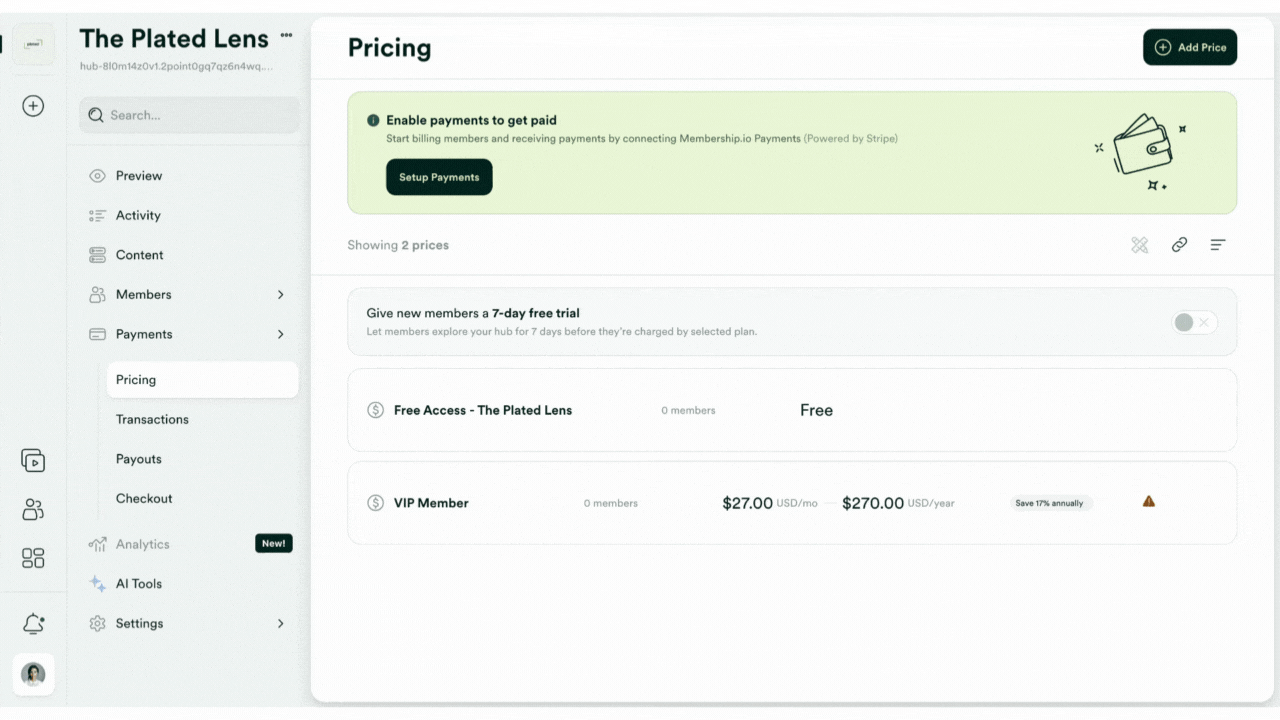The height and width of the screenshot is (720, 1280).
Task: Click the warning triangle on VIP Member
Action: (x=1149, y=502)
